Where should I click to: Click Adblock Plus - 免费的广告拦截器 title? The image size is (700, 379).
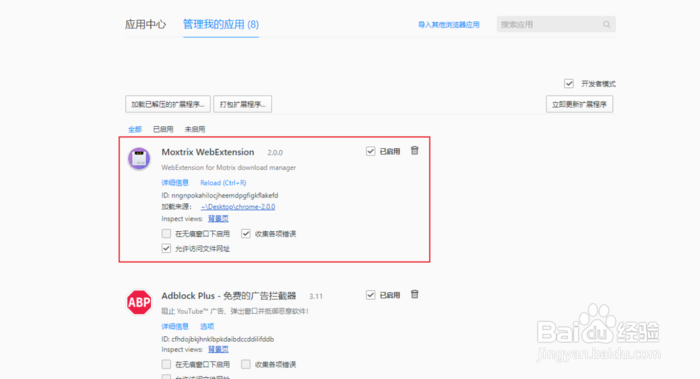tap(229, 296)
